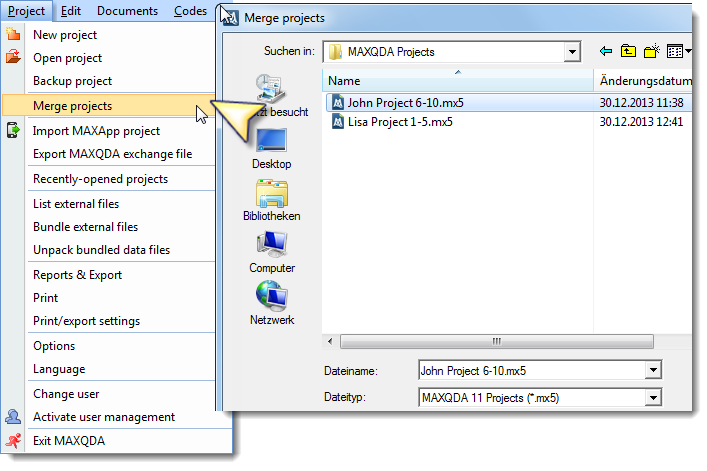Click the Open project folder icon
The height and width of the screenshot is (471, 707).
coord(13,57)
